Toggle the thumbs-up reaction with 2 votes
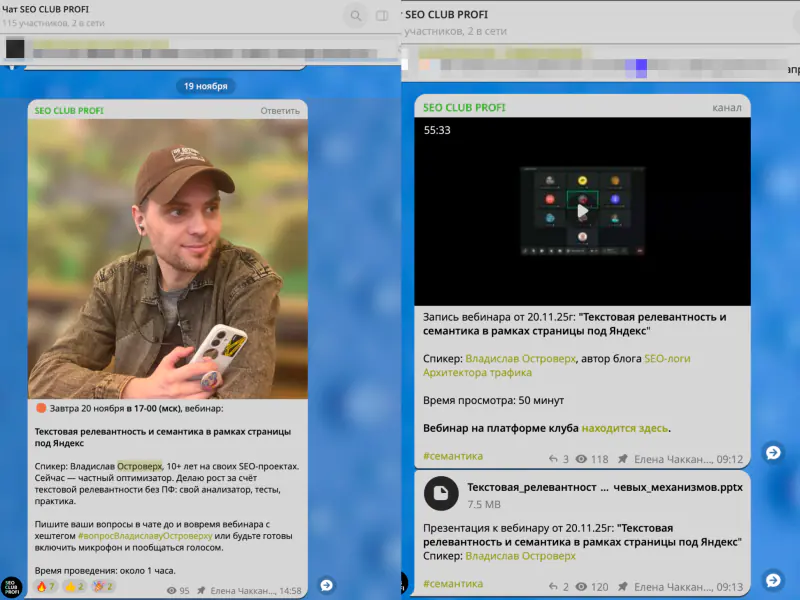Image resolution: width=800 pixels, height=600 pixels. (74, 586)
